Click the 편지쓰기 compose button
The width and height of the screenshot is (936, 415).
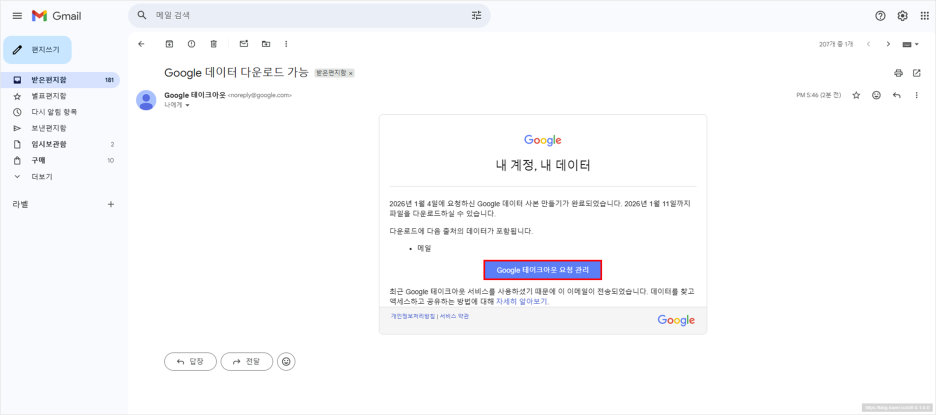click(x=38, y=50)
